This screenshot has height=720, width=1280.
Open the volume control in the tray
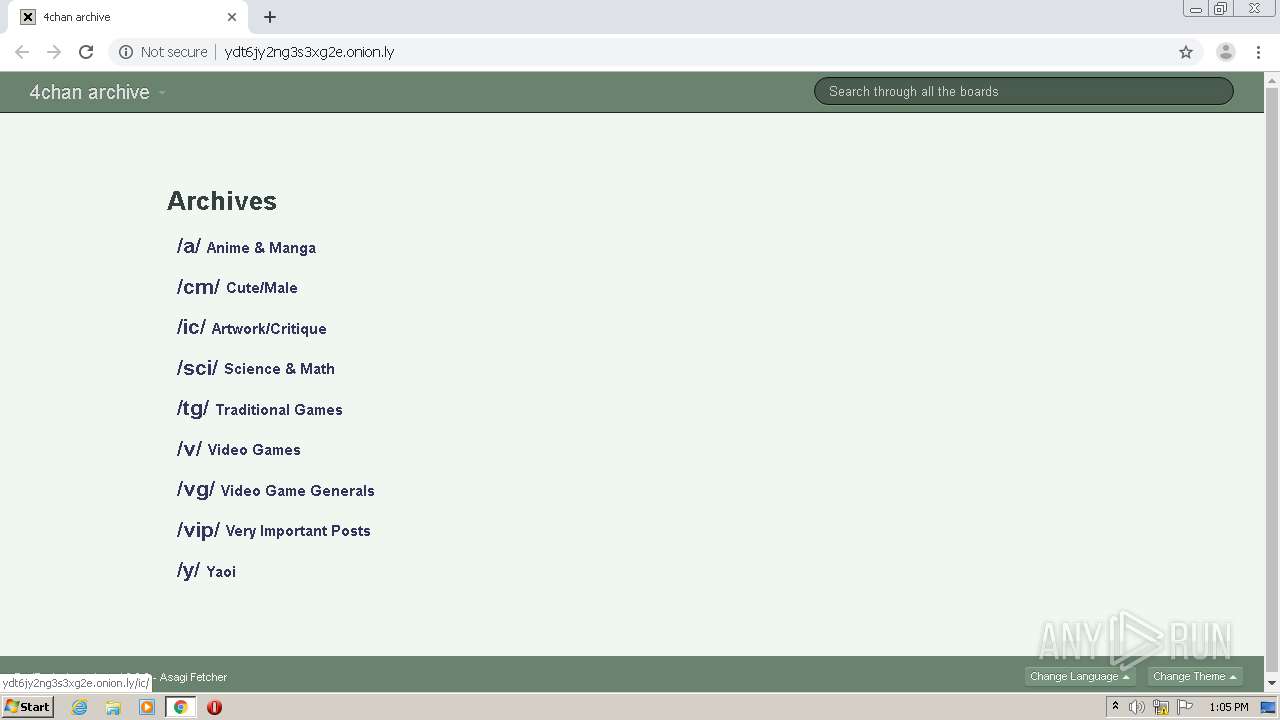(x=1137, y=707)
